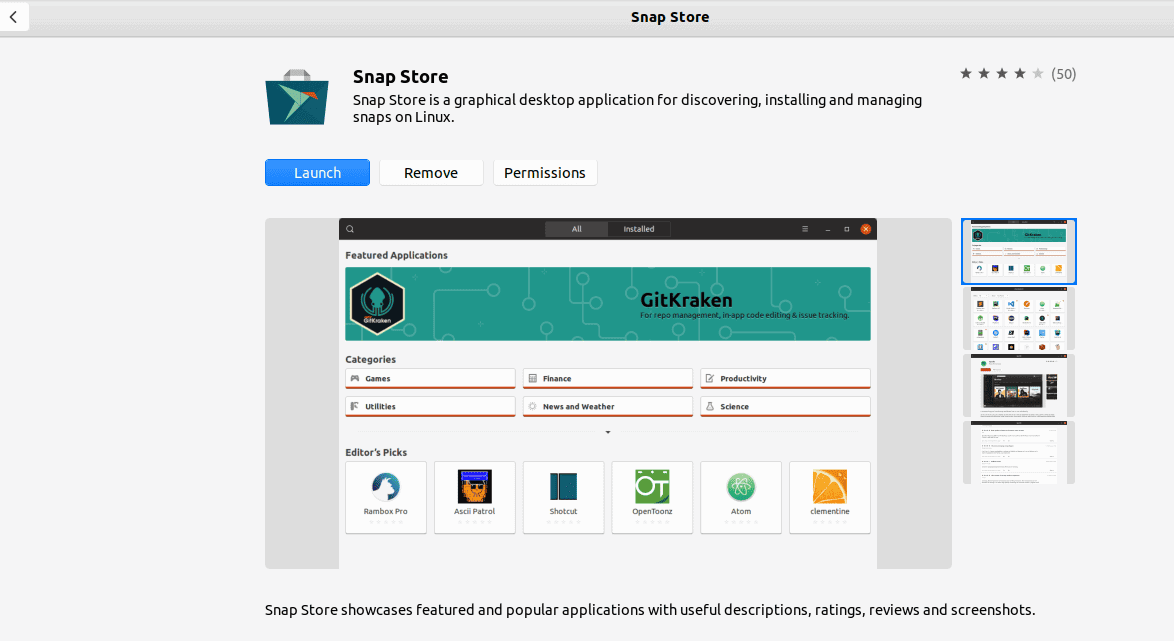Click the Snap Store window title
This screenshot has height=641, width=1174.
pos(670,16)
